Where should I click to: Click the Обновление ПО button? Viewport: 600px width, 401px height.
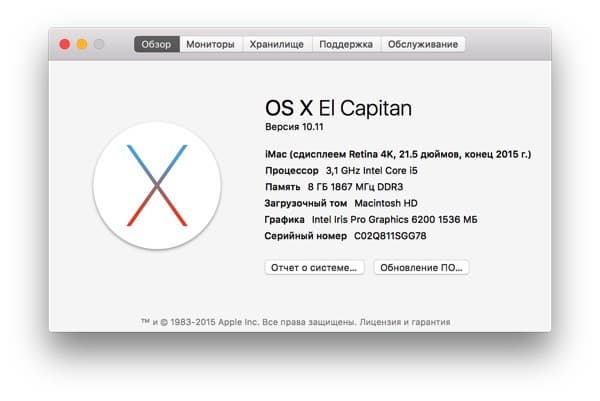pyautogui.click(x=421, y=267)
